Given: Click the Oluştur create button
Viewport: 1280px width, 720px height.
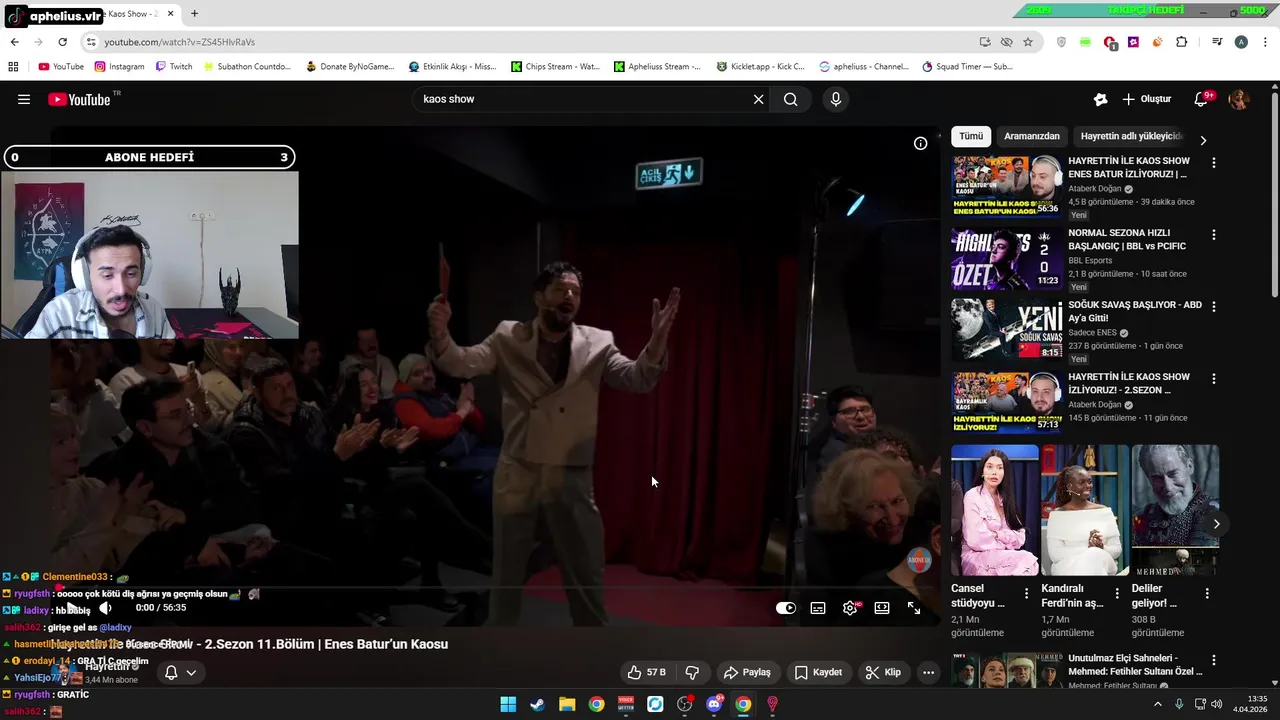Looking at the screenshot, I should coord(1147,99).
